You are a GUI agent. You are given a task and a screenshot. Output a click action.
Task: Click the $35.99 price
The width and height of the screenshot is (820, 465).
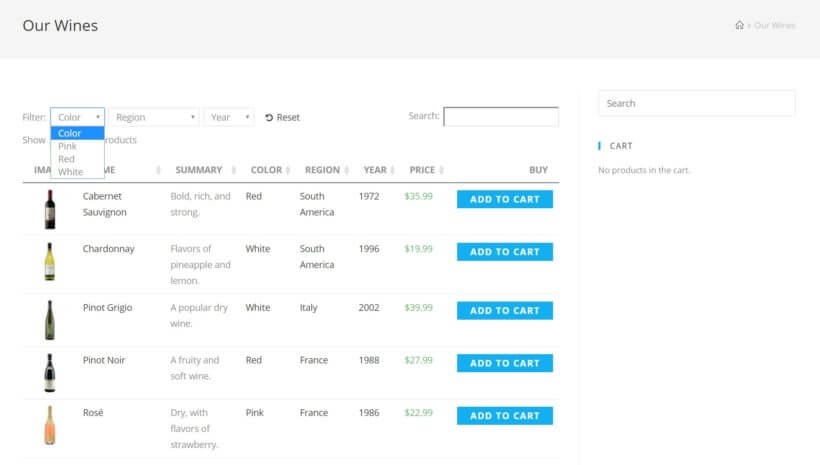418,196
